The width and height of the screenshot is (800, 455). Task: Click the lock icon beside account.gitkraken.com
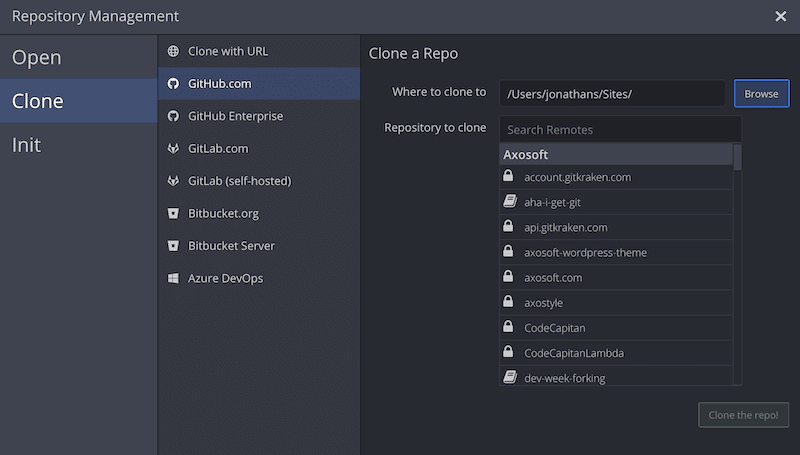[508, 177]
